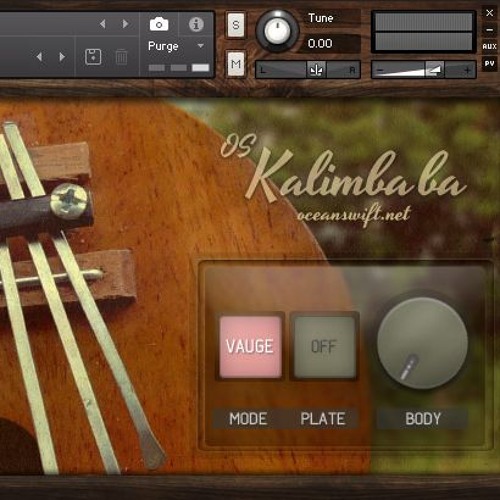Toggle the AUX sends button
This screenshot has height=500, width=500.
click(x=489, y=46)
